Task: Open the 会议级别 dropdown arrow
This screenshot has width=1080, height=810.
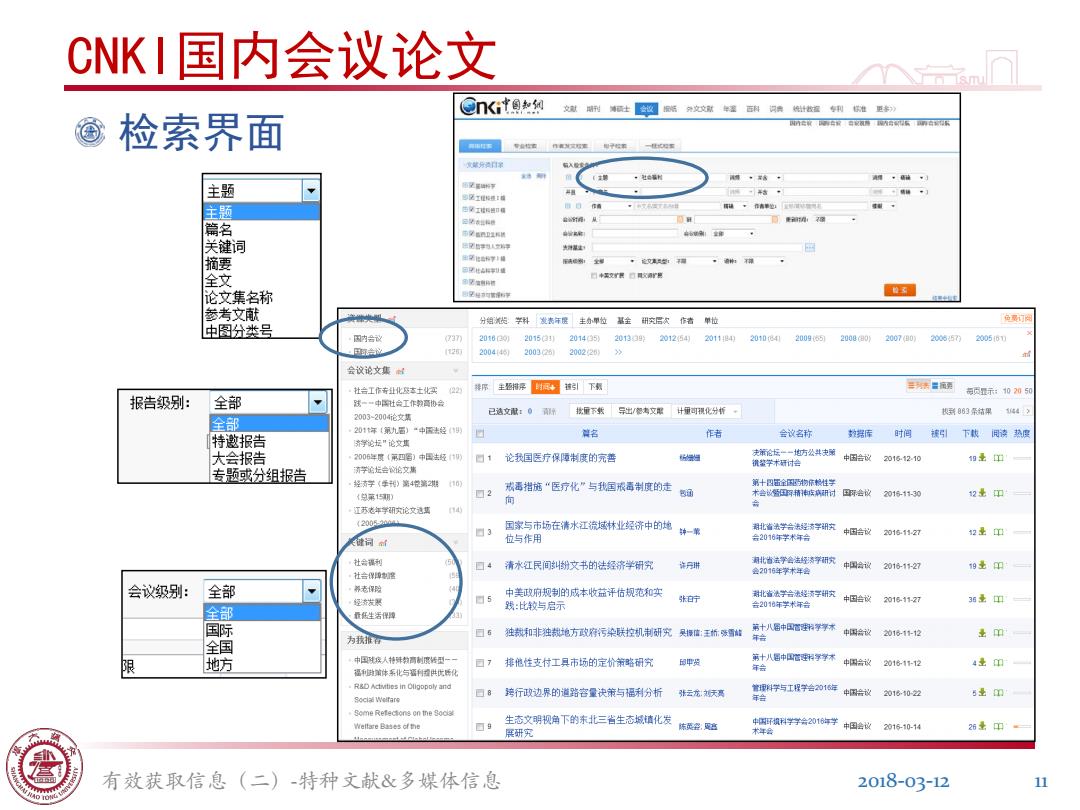Action: click(312, 591)
